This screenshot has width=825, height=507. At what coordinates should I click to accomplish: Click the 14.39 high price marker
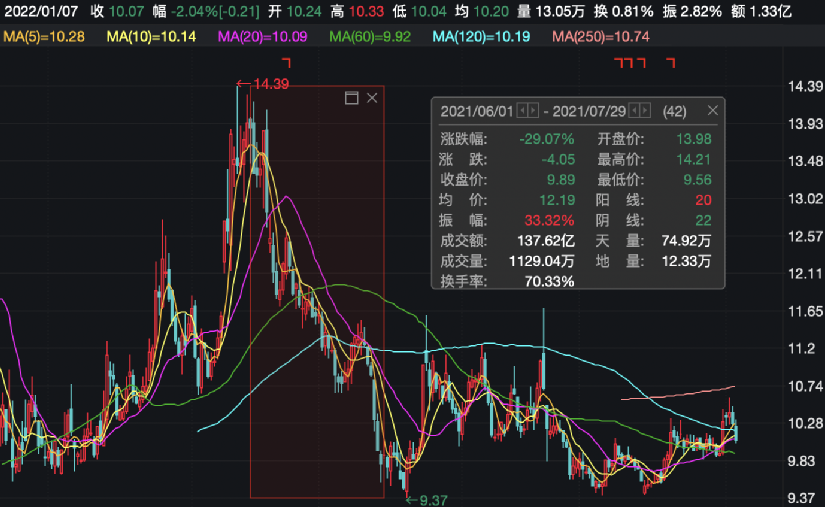click(263, 84)
